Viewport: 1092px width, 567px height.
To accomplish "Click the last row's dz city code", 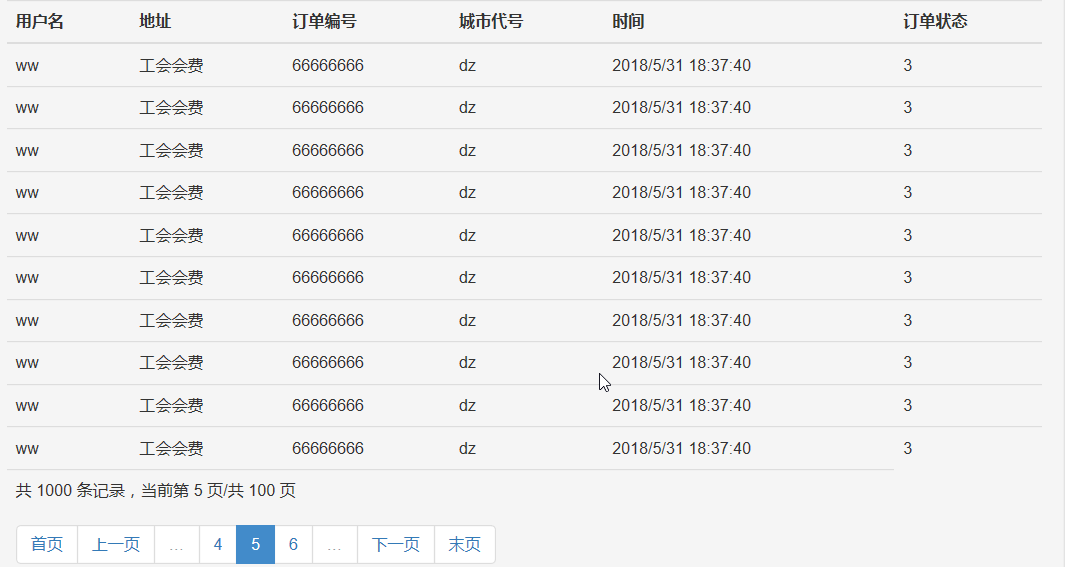I will [x=467, y=449].
